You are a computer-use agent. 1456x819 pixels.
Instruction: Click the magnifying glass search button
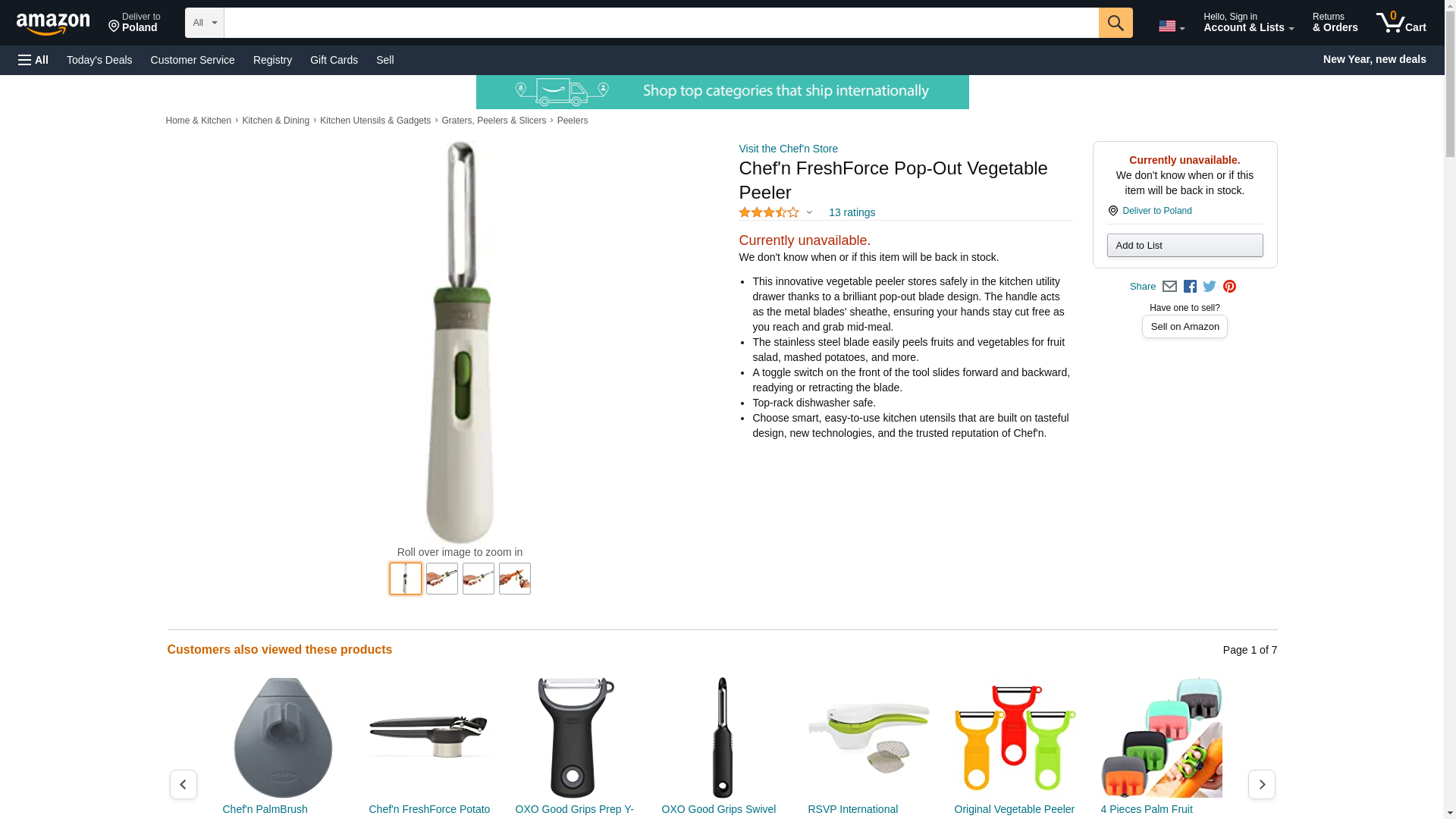click(x=1115, y=23)
